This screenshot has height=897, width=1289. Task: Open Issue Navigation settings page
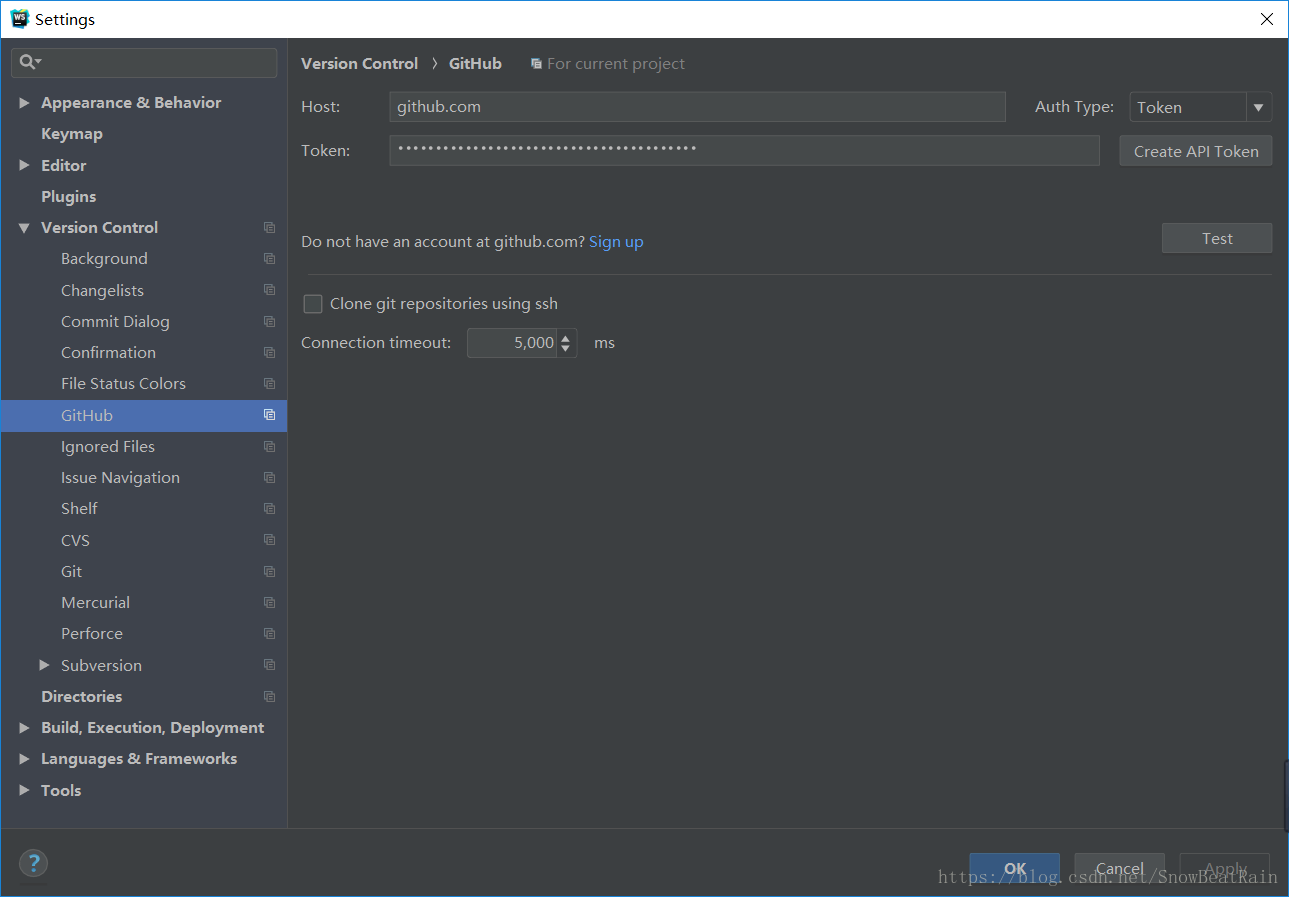pyautogui.click(x=120, y=478)
